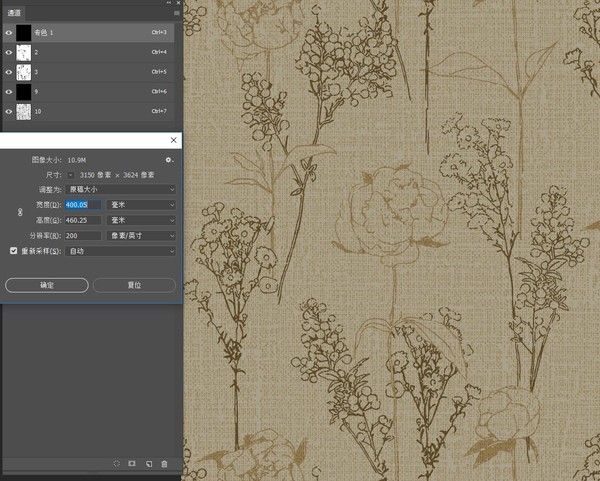Delete current channel trash icon
Image resolution: width=600 pixels, height=481 pixels.
point(164,464)
